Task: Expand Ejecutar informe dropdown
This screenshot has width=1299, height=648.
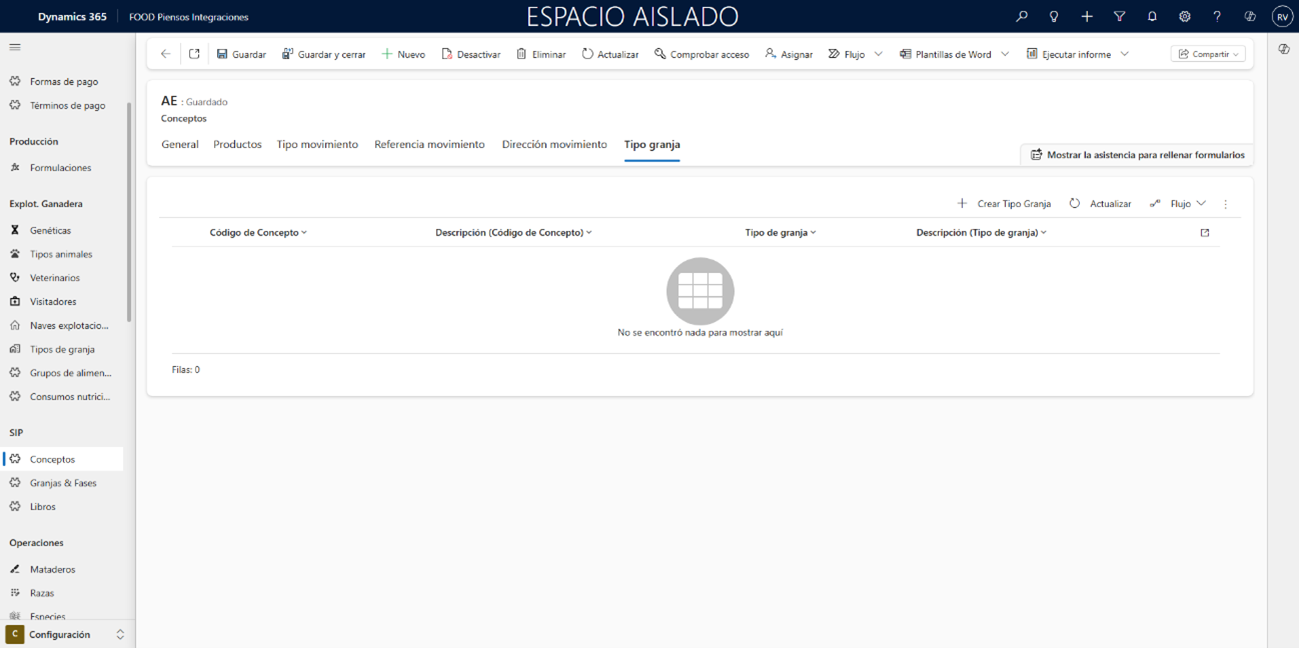Action: pos(1124,54)
